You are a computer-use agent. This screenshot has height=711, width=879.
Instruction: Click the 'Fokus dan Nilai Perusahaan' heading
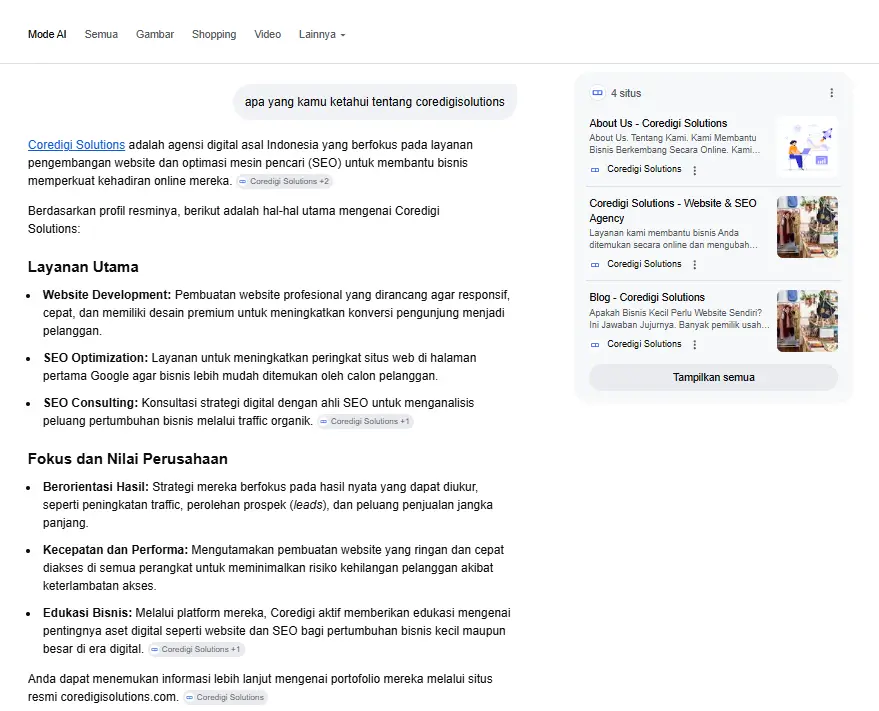128,459
